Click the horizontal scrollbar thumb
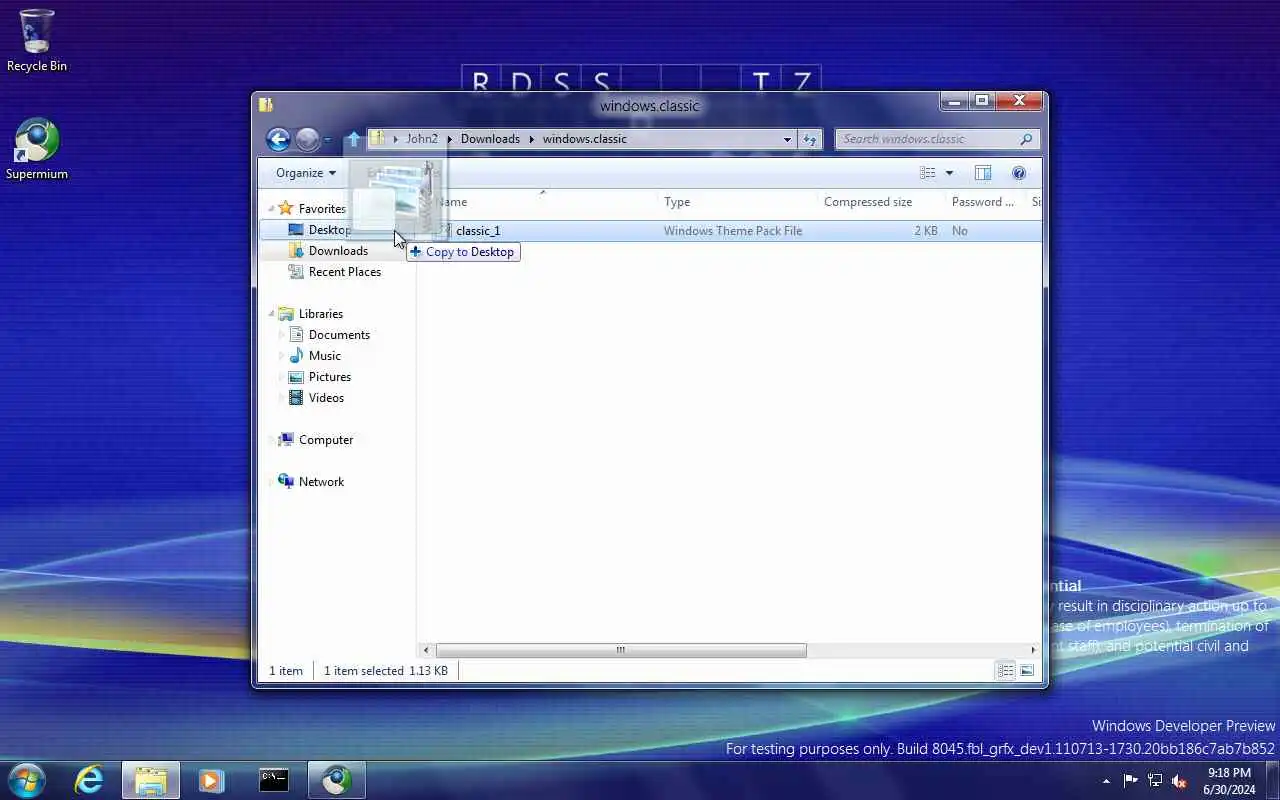 coord(620,650)
